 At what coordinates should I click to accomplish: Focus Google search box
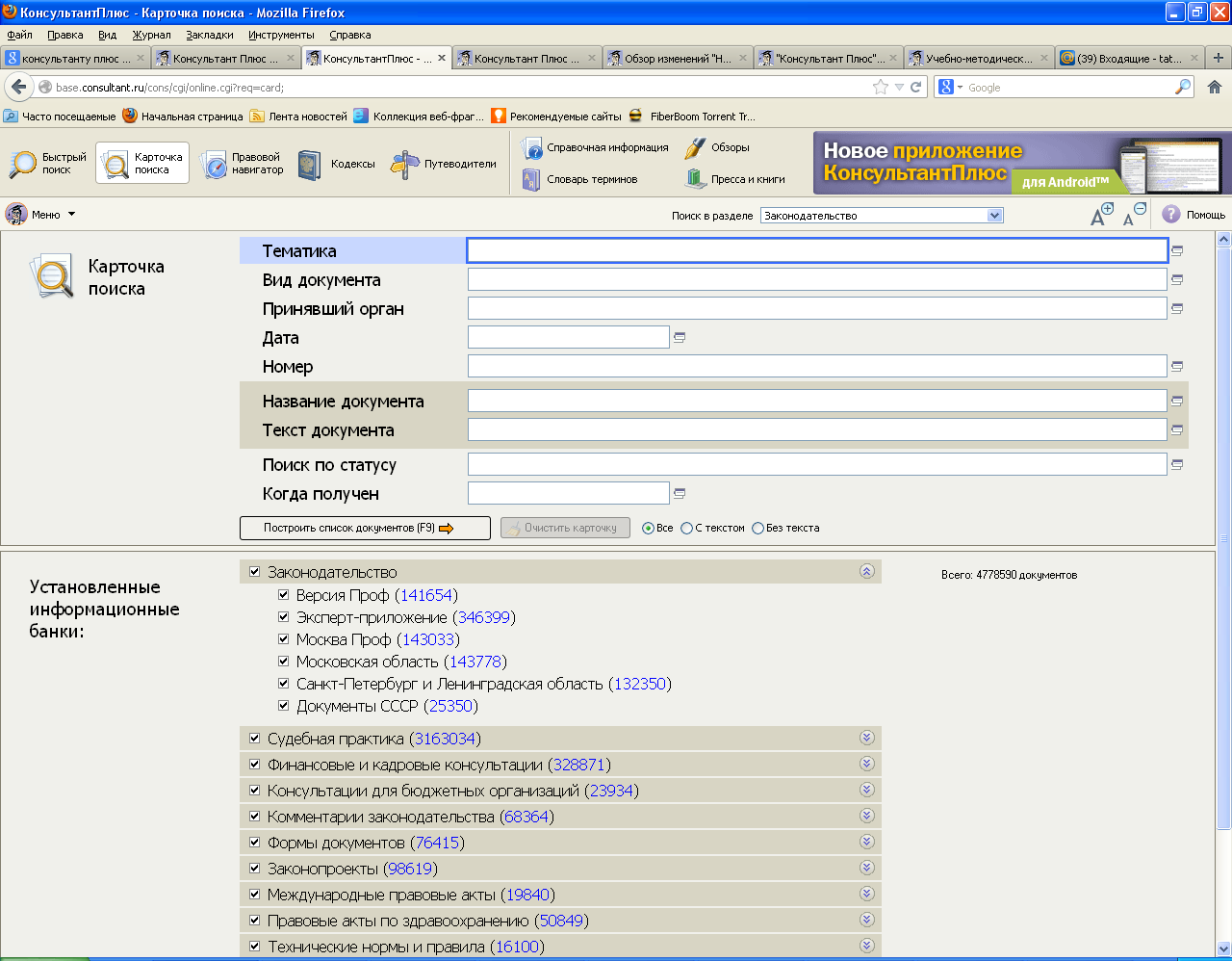point(1068,88)
